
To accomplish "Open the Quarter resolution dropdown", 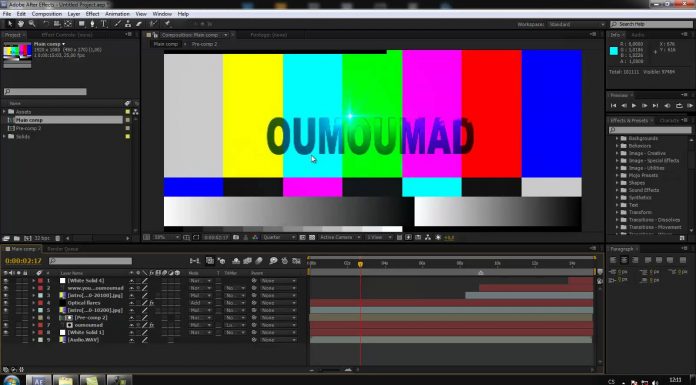I will 279,238.
